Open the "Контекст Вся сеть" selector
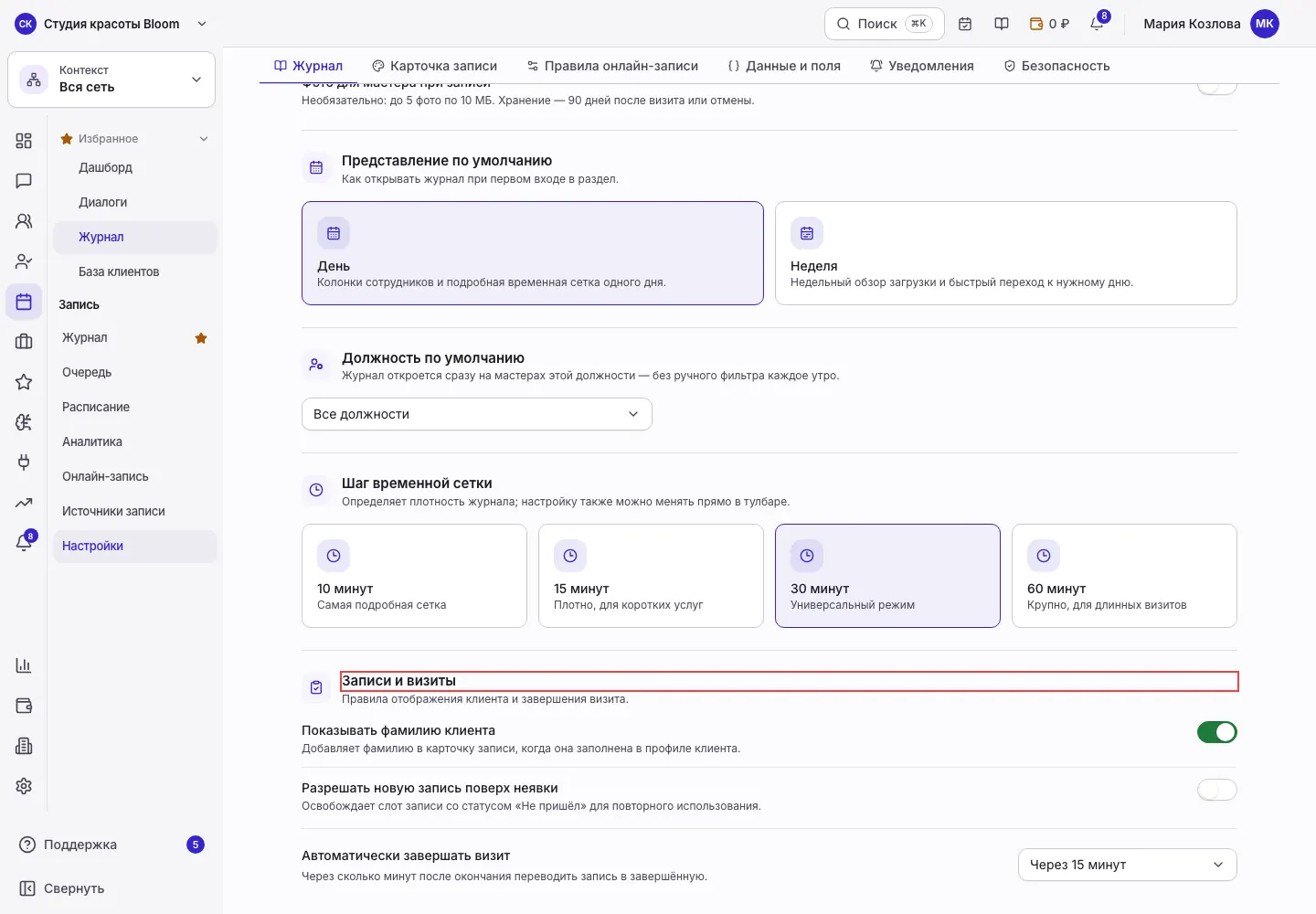 click(111, 80)
